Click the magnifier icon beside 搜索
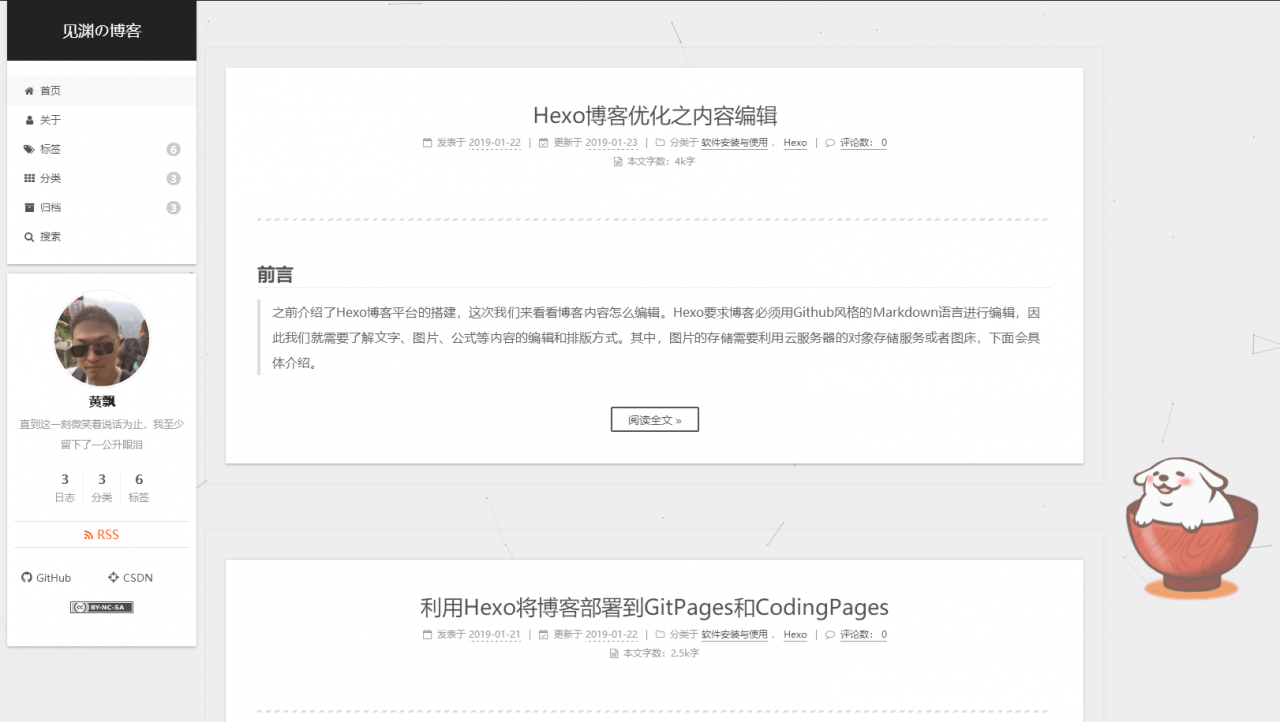Viewport: 1280px width, 722px height. coord(29,237)
